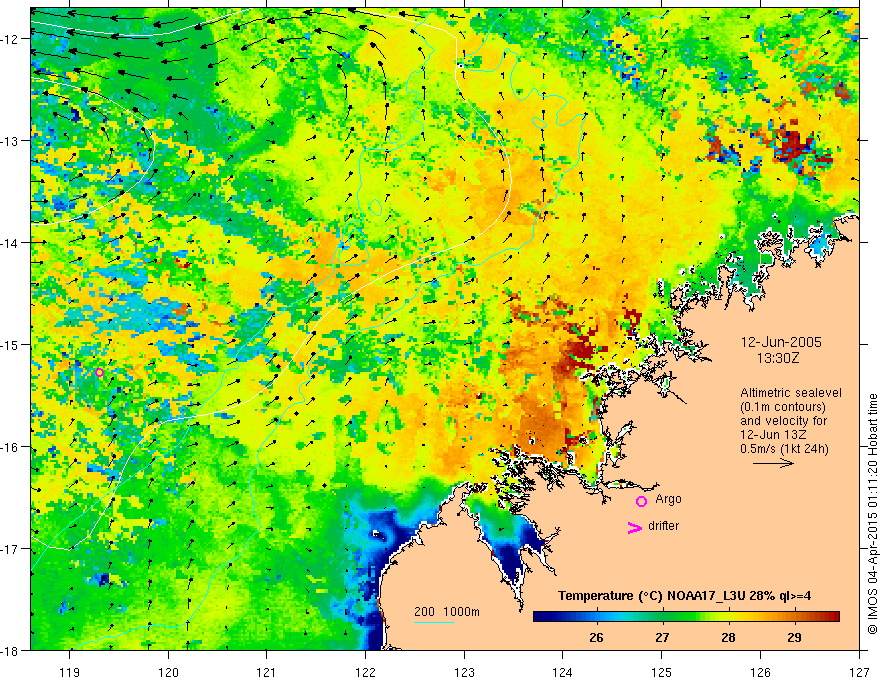Screen dimensions: 880x680
Task: Click the 13:30Z time label
Action: pyautogui.click(x=777, y=358)
